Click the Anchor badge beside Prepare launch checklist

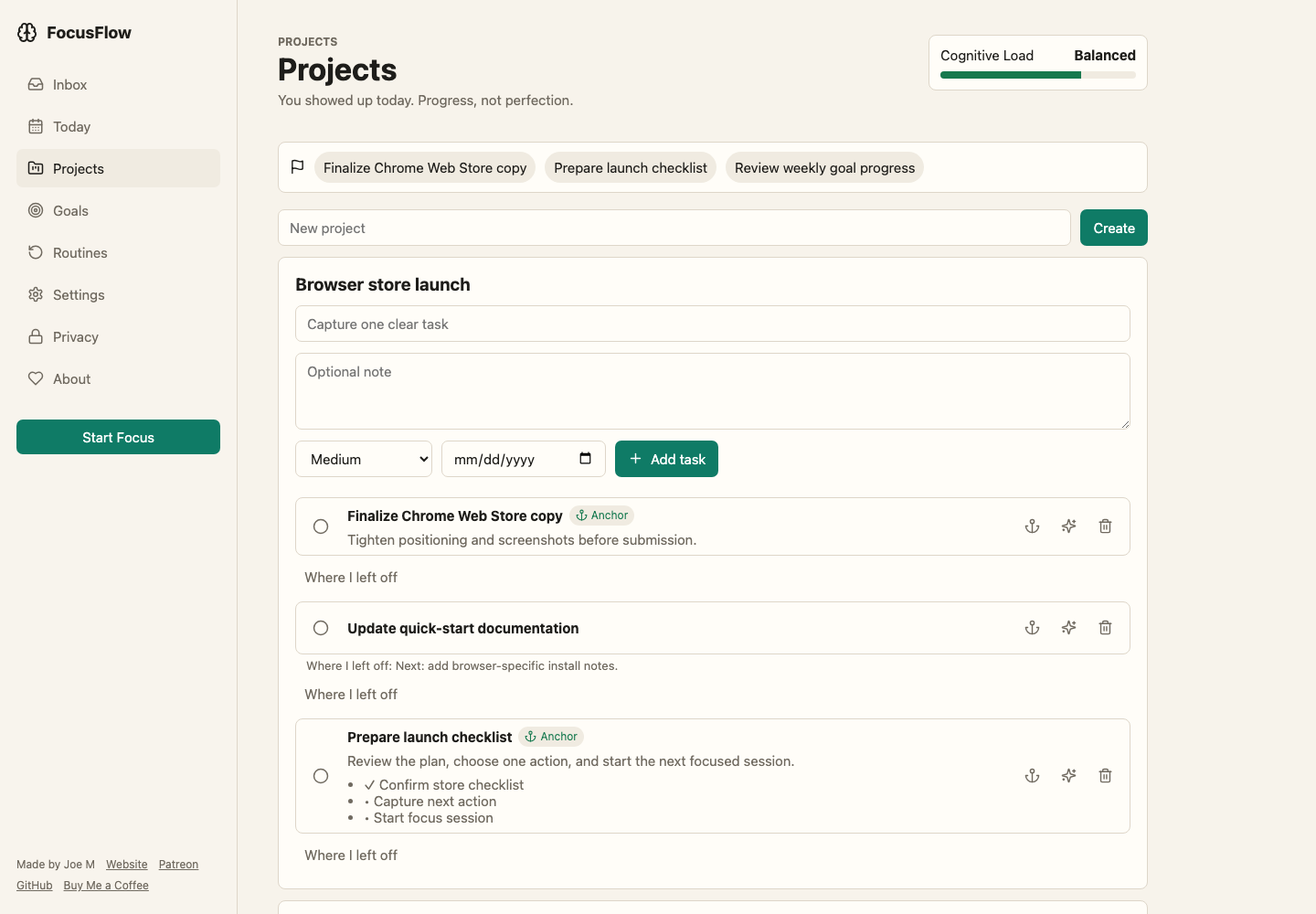[551, 737]
